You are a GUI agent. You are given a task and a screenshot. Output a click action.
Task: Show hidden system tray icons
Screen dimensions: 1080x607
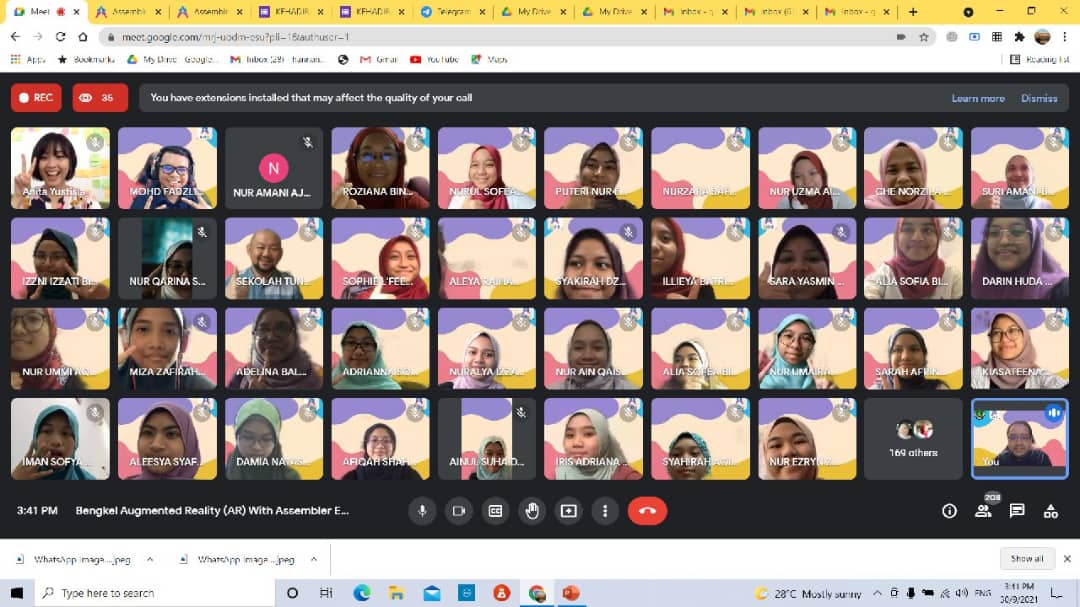click(877, 593)
